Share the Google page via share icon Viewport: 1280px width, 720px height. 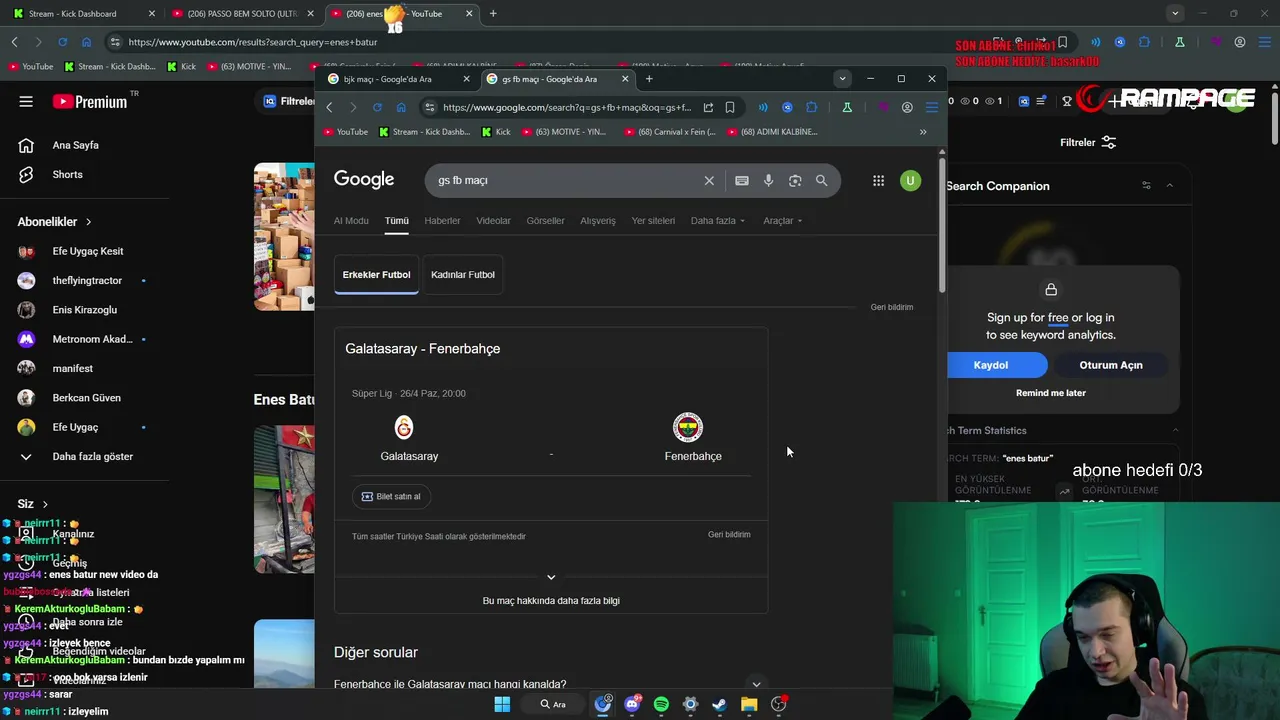(x=708, y=107)
